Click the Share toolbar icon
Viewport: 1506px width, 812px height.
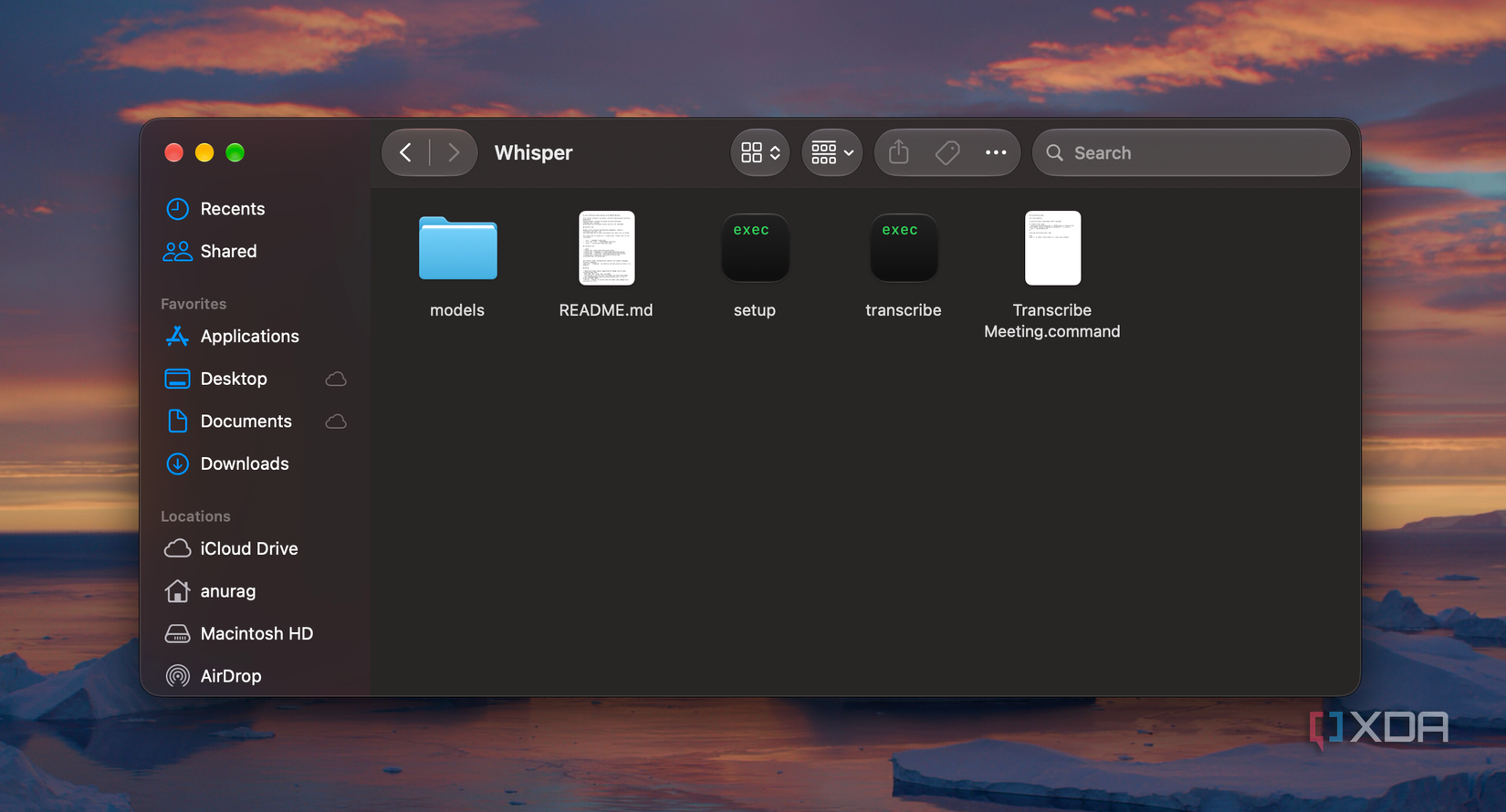tap(899, 151)
